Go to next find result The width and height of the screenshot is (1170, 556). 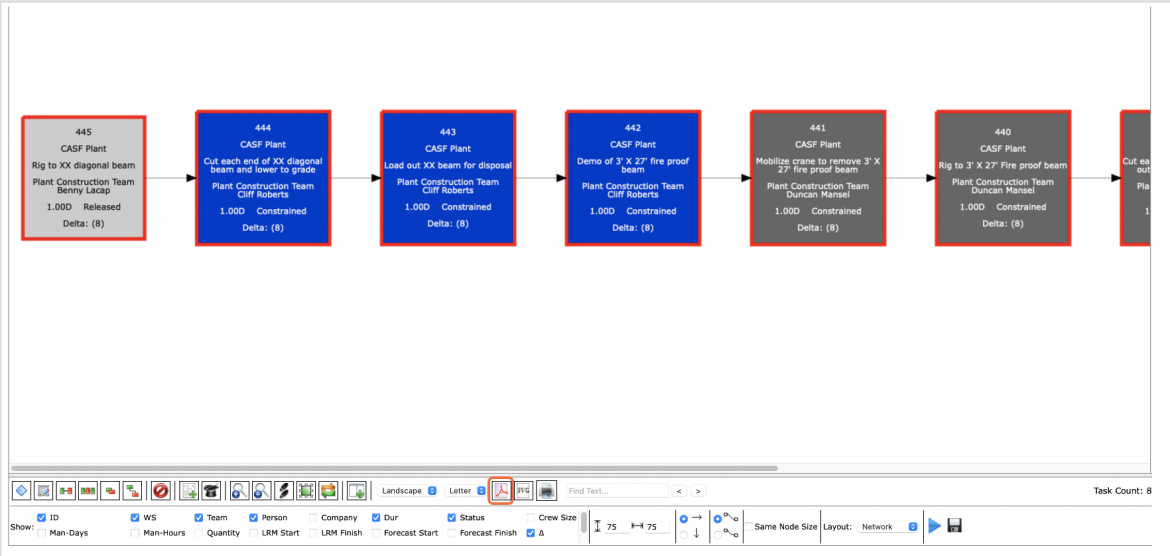(698, 491)
